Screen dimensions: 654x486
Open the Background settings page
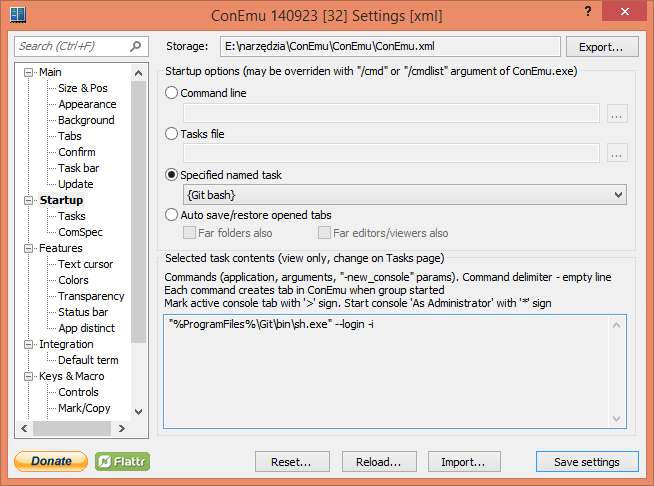pyautogui.click(x=86, y=120)
